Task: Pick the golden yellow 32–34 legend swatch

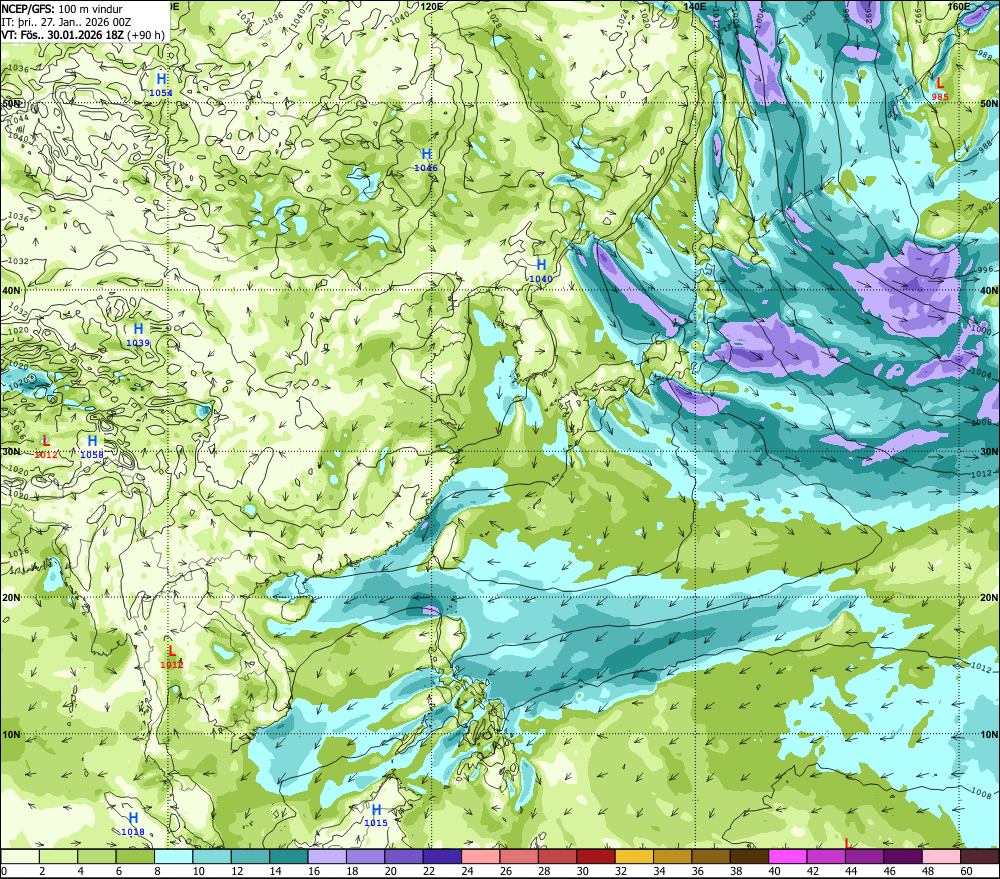Action: (x=634, y=856)
